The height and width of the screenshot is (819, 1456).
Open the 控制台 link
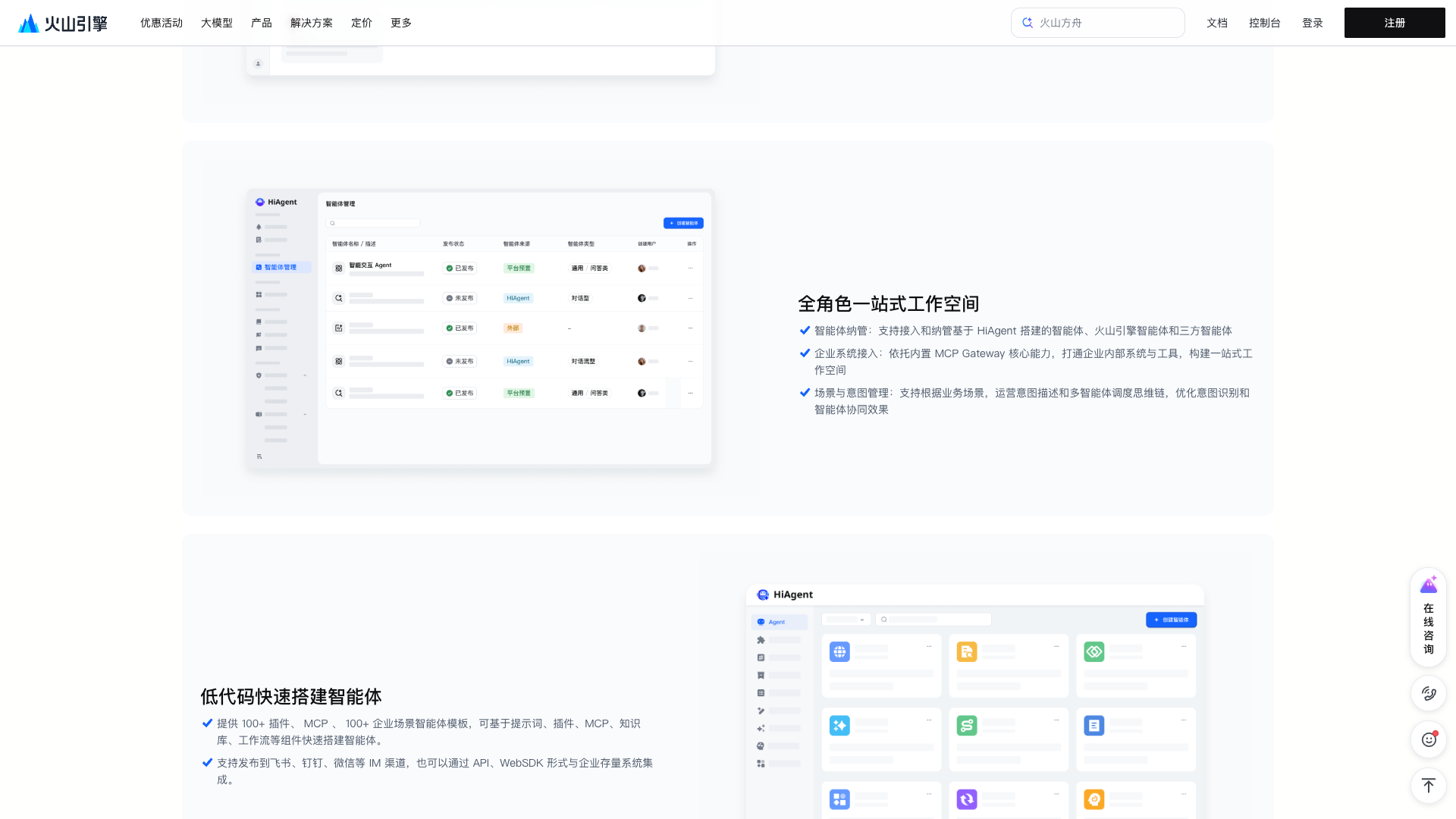pyautogui.click(x=1265, y=23)
